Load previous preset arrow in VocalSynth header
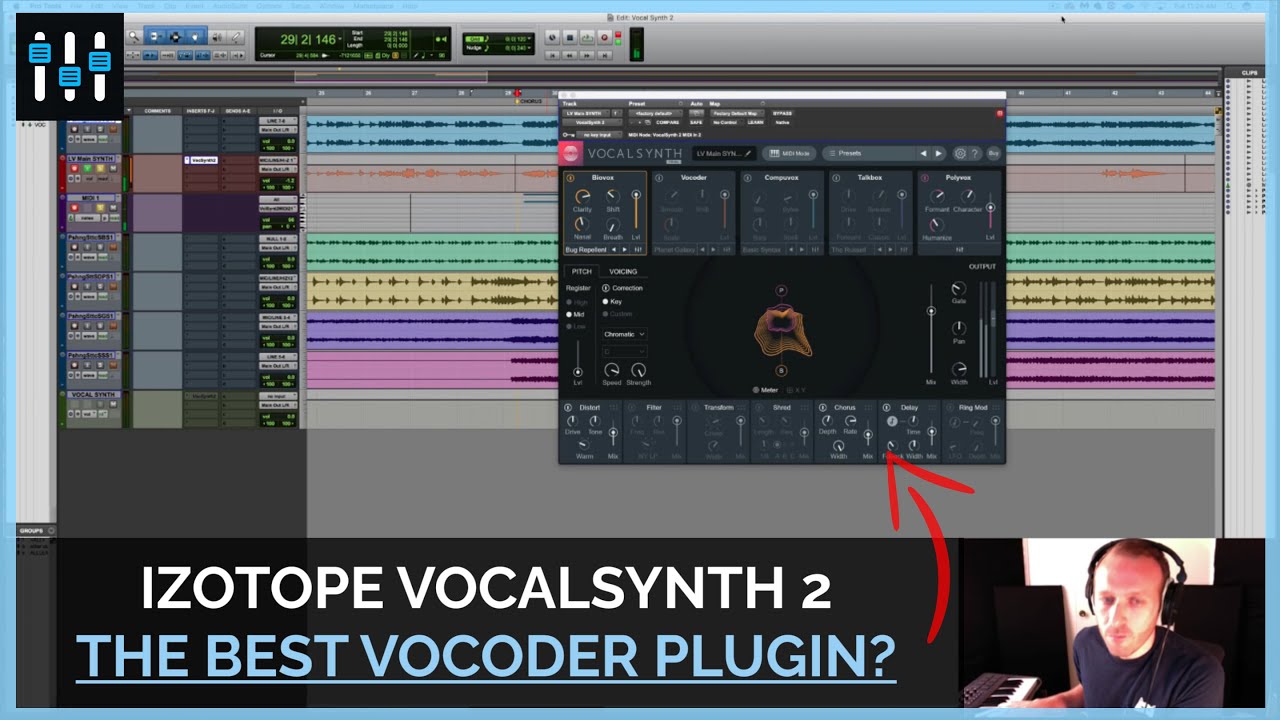 click(x=923, y=154)
